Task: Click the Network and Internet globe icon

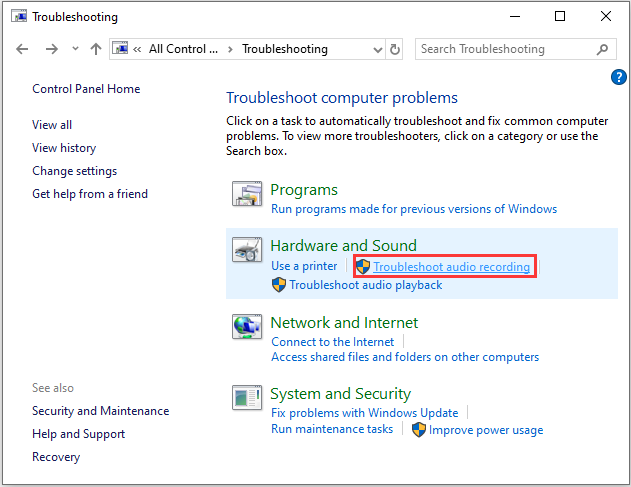Action: (x=247, y=326)
